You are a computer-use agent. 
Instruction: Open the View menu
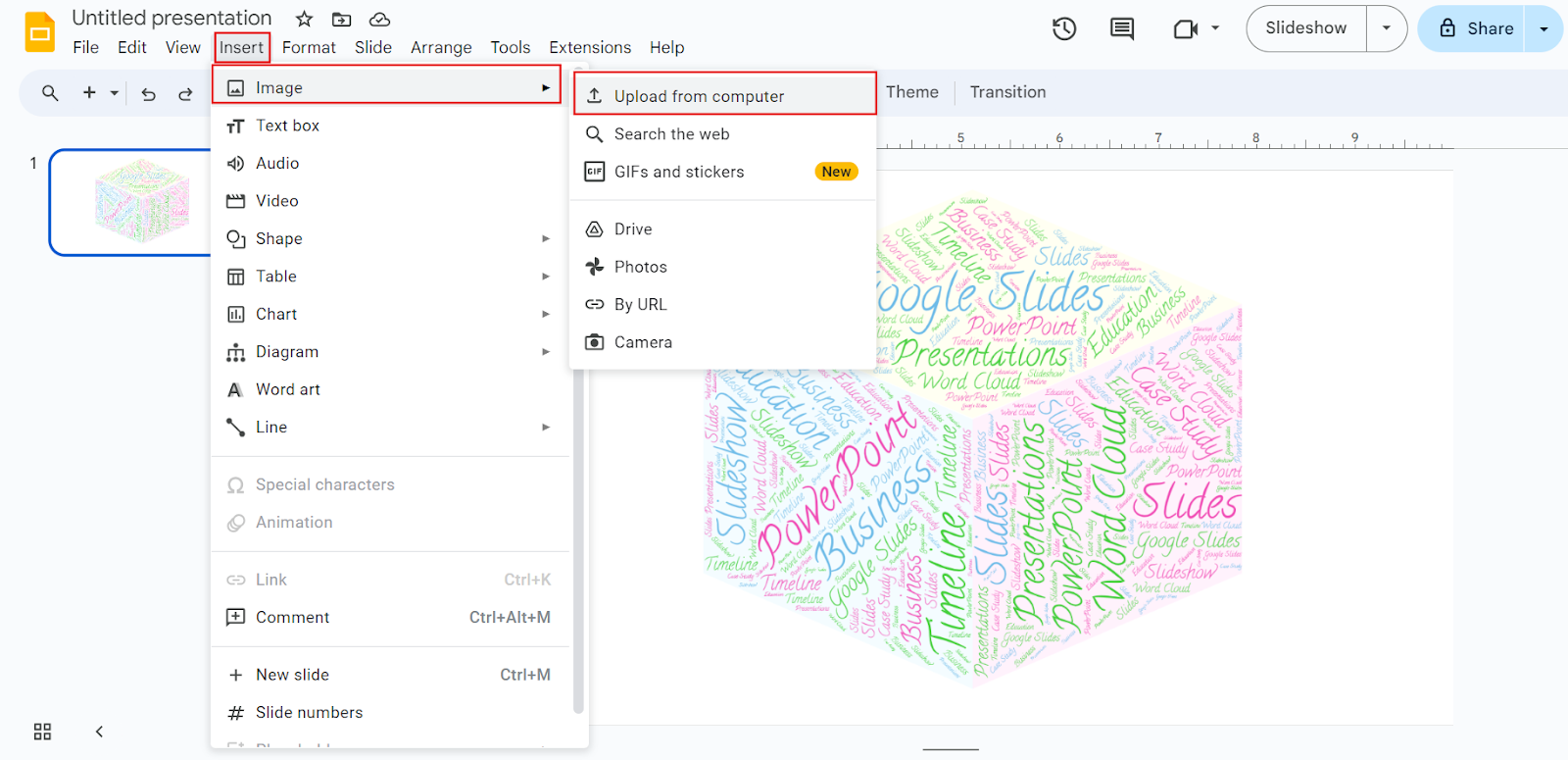pos(182,47)
